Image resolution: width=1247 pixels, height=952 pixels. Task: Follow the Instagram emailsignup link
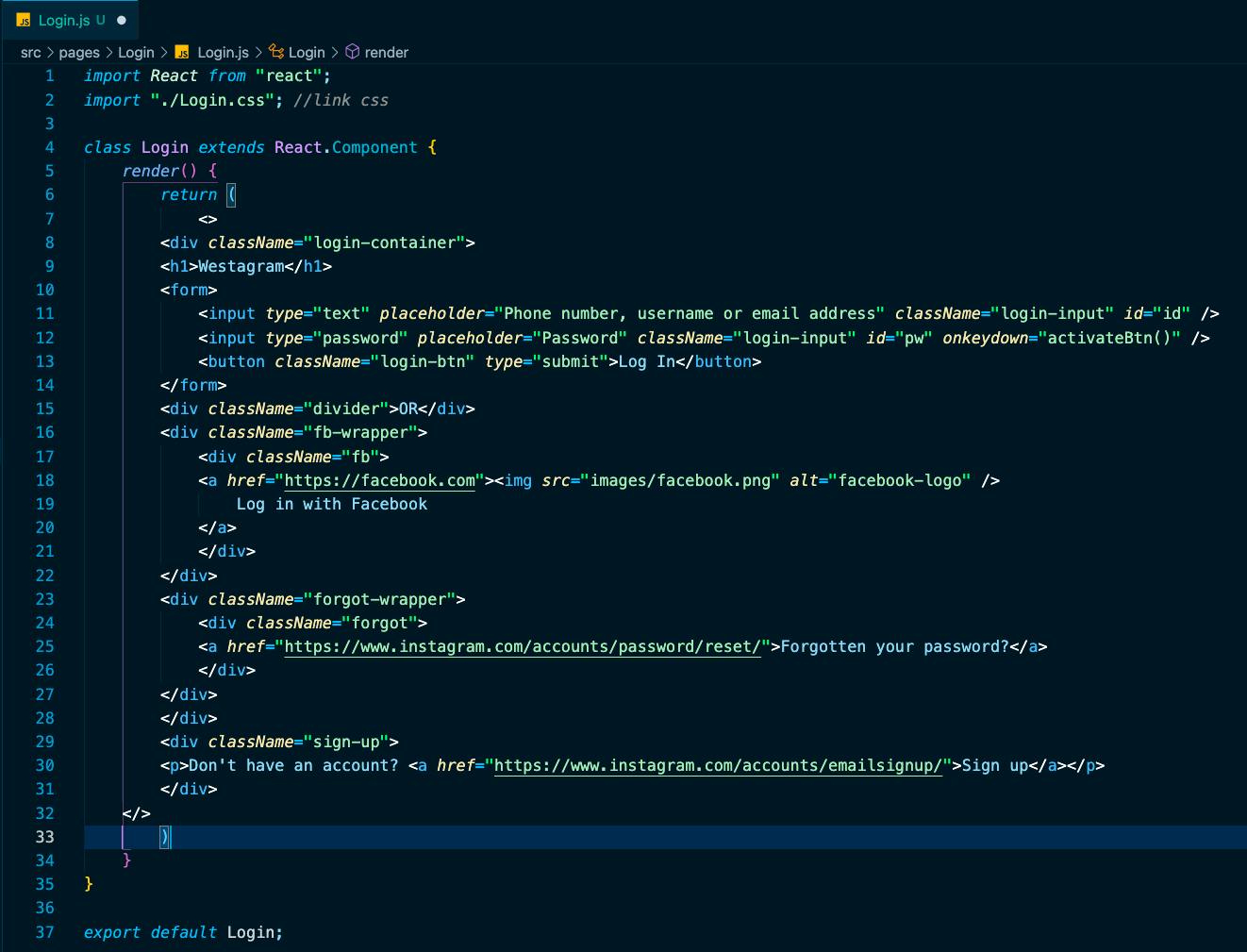(x=718, y=765)
